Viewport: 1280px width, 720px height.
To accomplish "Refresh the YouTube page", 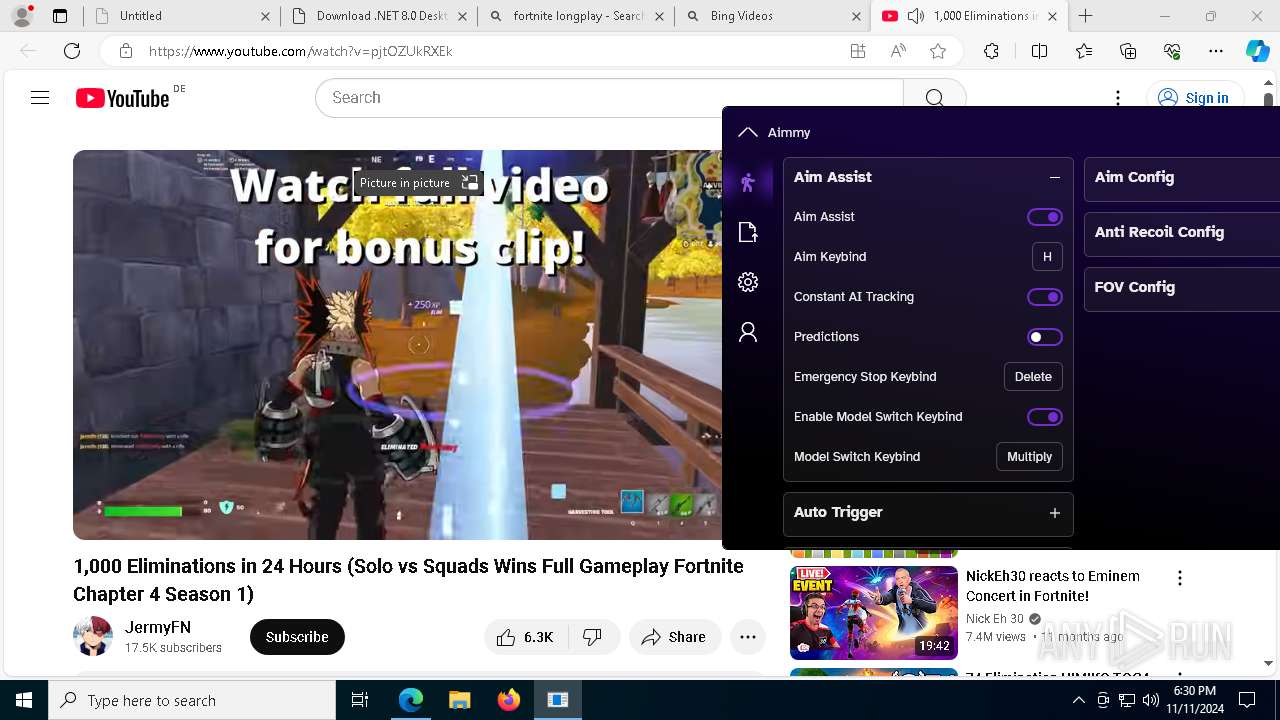I will point(72,51).
